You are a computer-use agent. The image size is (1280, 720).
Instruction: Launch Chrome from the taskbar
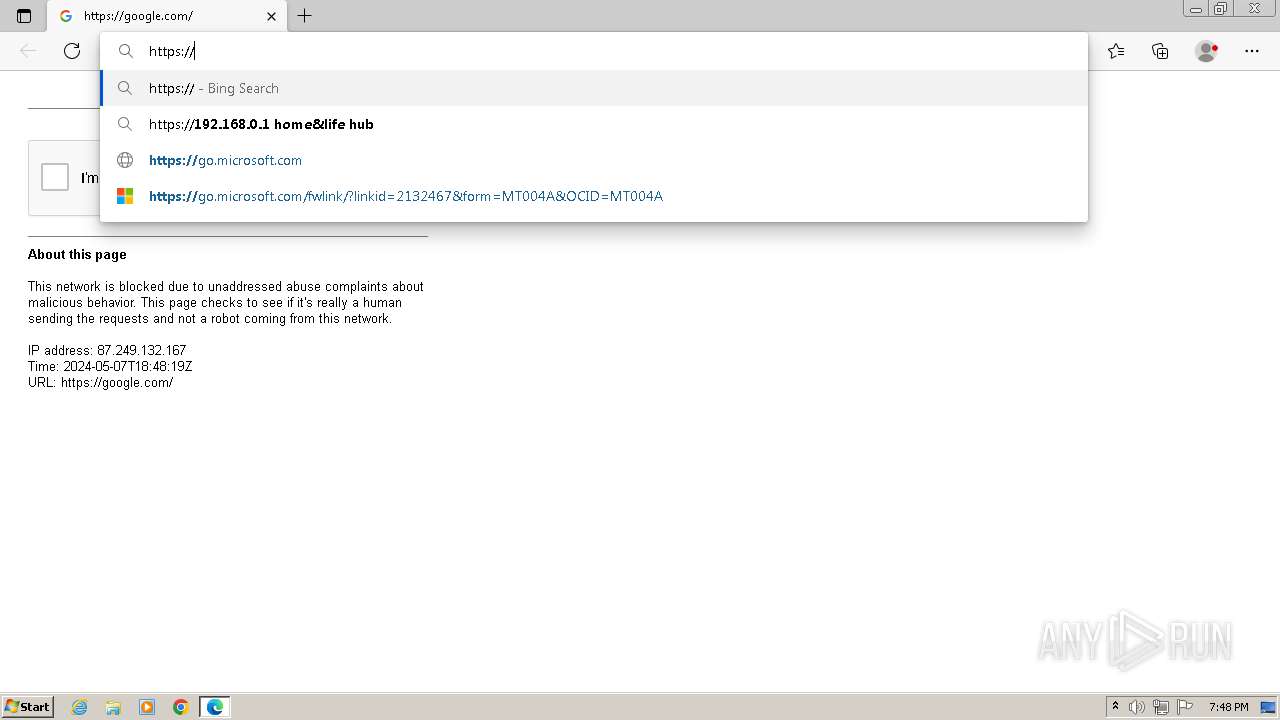181,707
